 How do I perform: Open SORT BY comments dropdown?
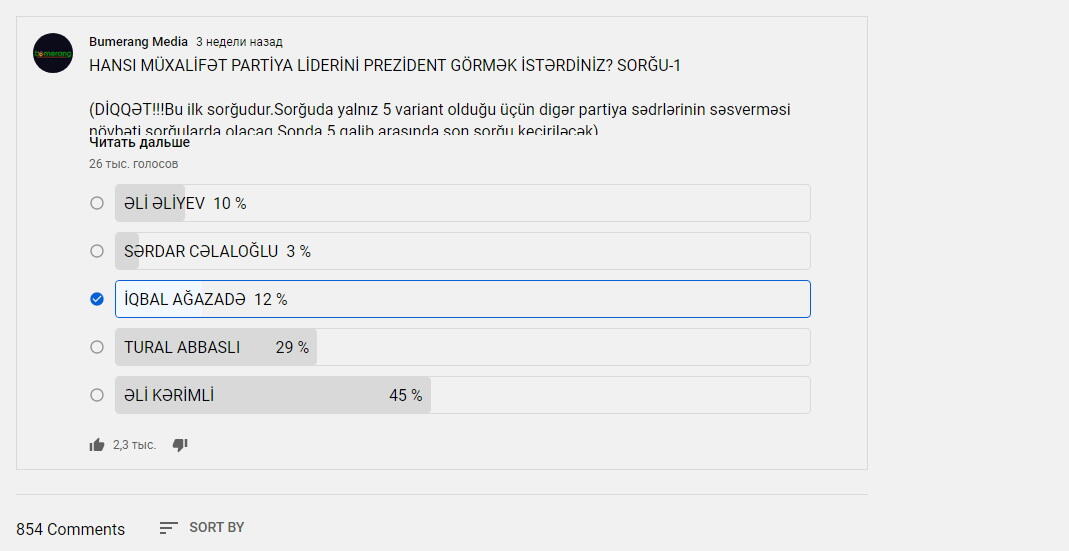pyautogui.click(x=202, y=528)
